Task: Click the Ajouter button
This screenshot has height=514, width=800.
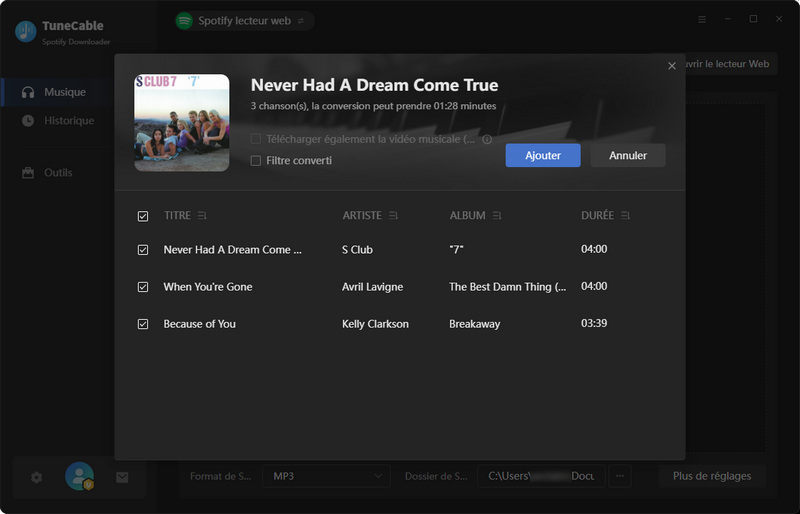Action: click(543, 155)
